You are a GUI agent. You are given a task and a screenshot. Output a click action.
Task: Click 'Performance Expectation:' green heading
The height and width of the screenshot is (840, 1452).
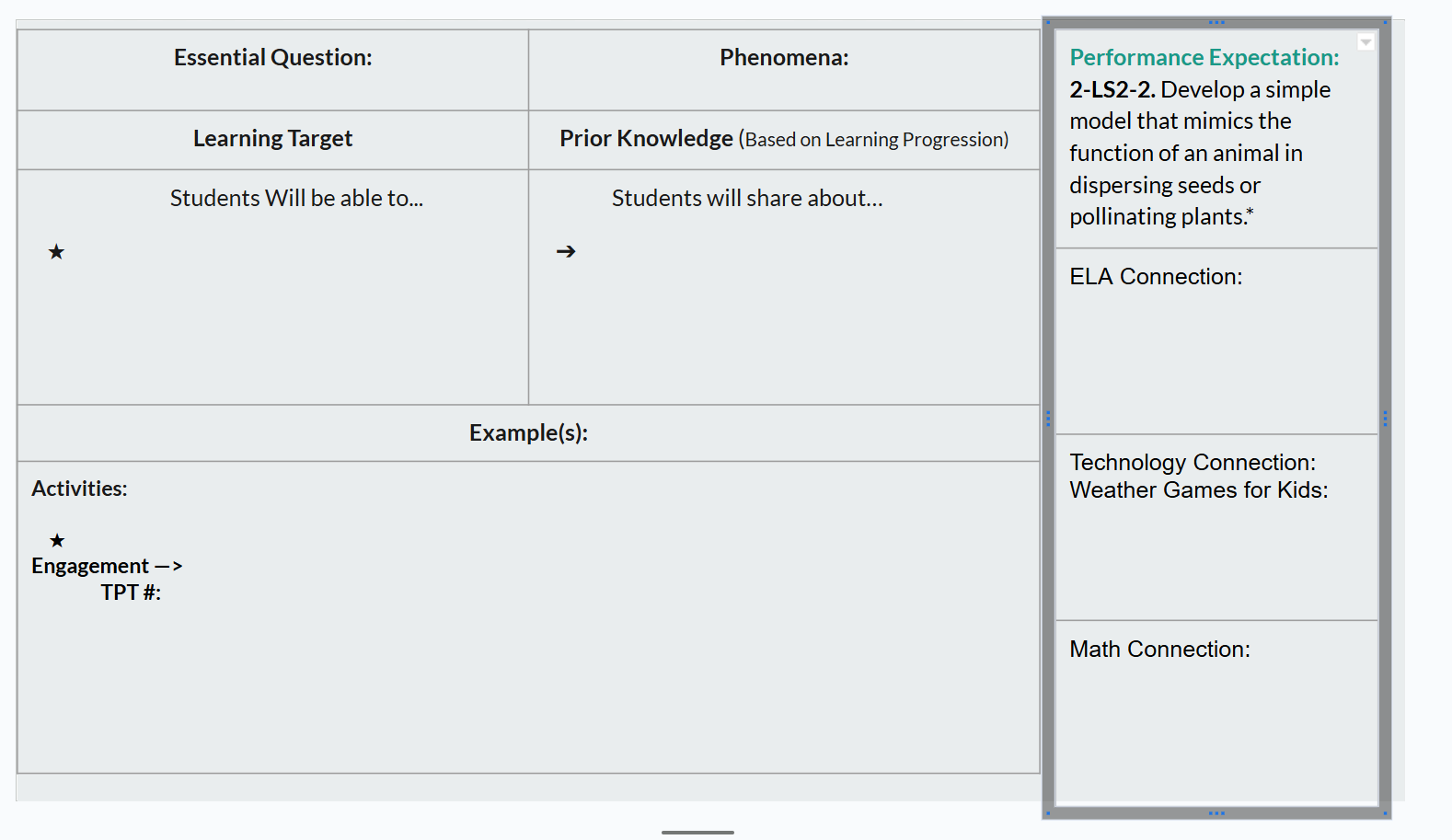tap(1204, 58)
